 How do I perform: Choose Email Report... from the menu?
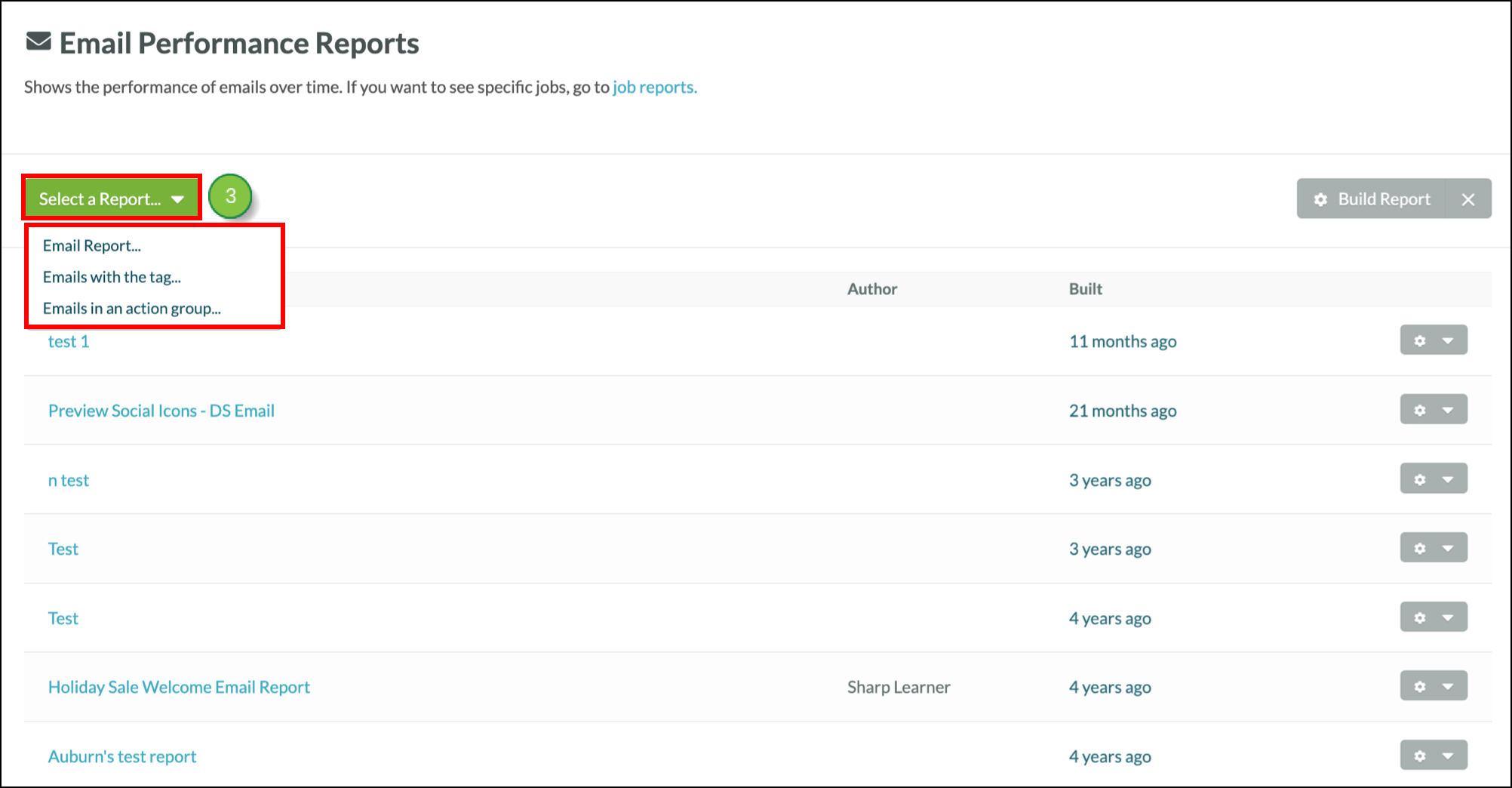click(x=92, y=245)
